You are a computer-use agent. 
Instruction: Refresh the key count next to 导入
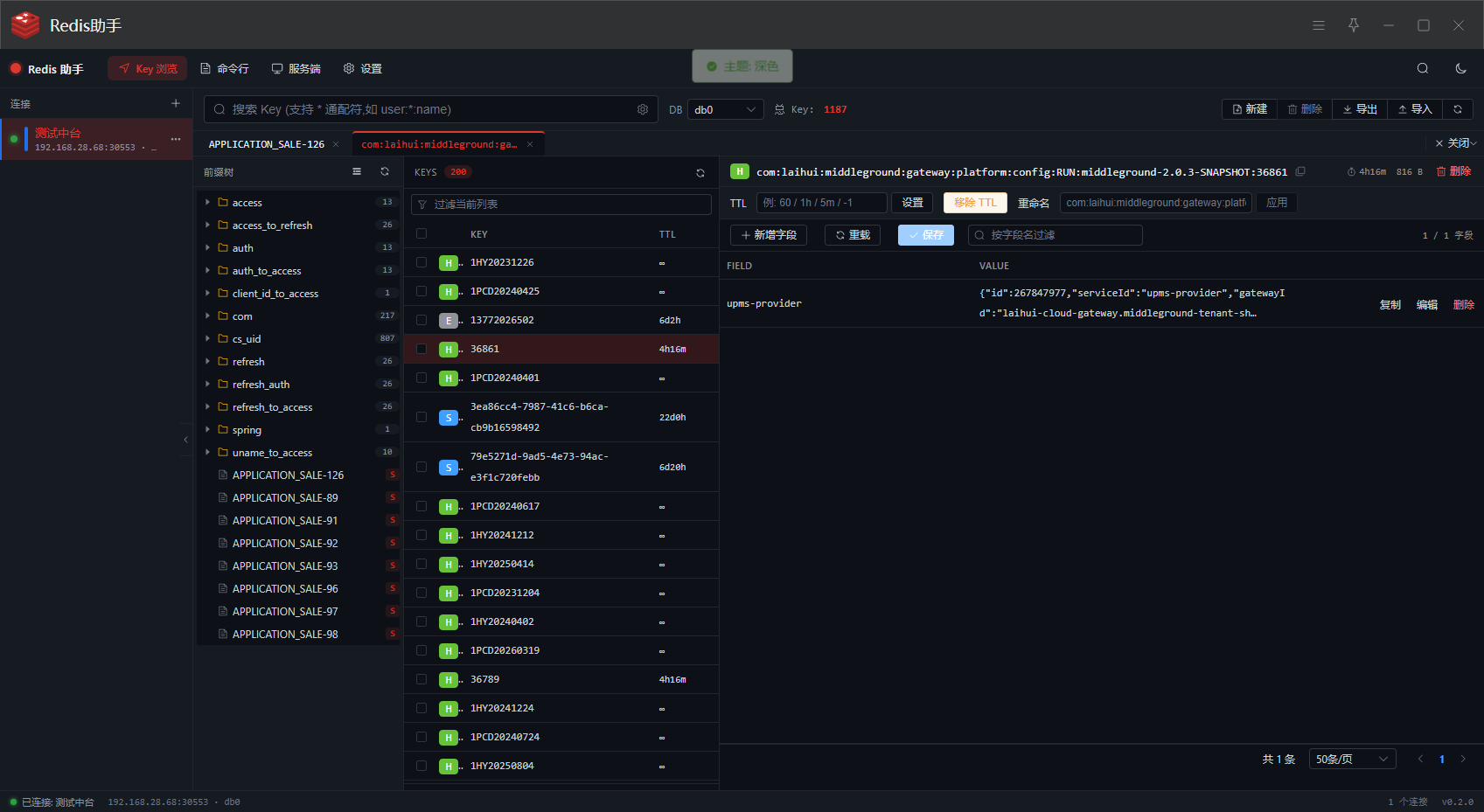1458,109
